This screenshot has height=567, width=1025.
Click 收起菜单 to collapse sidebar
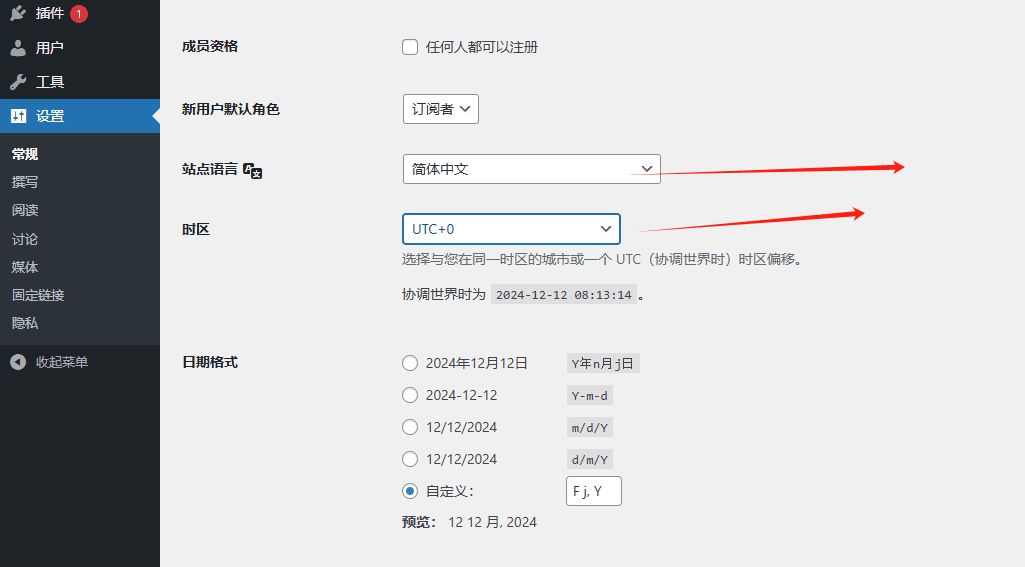[x=61, y=362]
